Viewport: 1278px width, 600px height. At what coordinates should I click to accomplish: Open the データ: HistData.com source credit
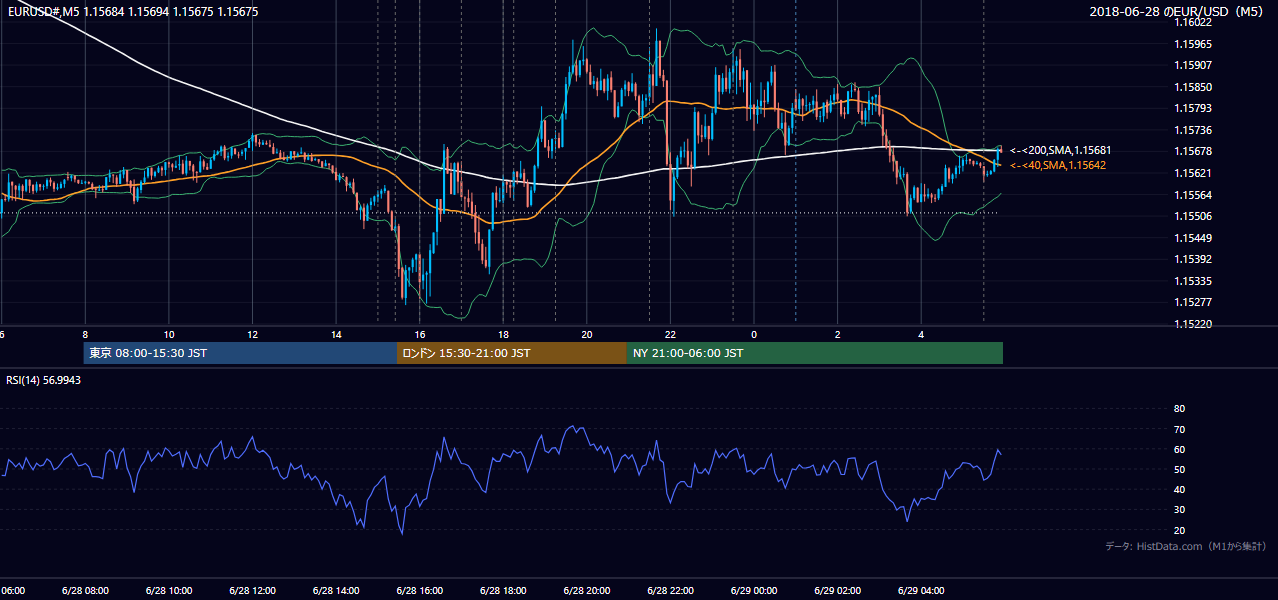tap(1185, 546)
